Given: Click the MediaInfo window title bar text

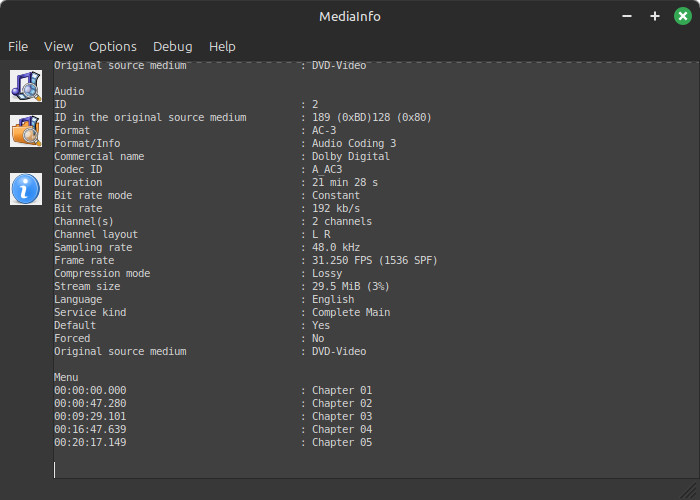Looking at the screenshot, I should coord(349,16).
